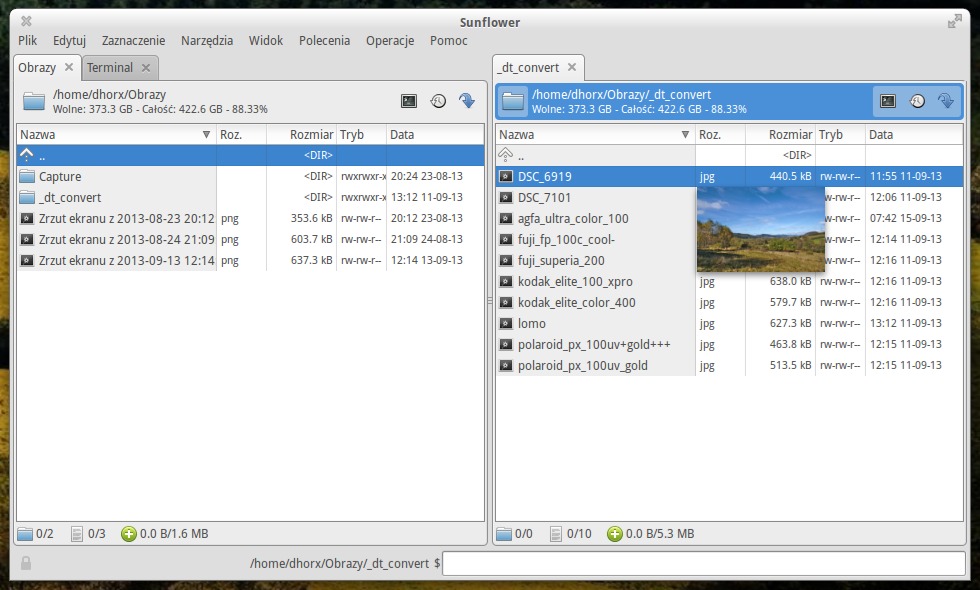Open history icon in right _dt_convert panel
Viewport: 980px width, 590px height.
click(917, 101)
